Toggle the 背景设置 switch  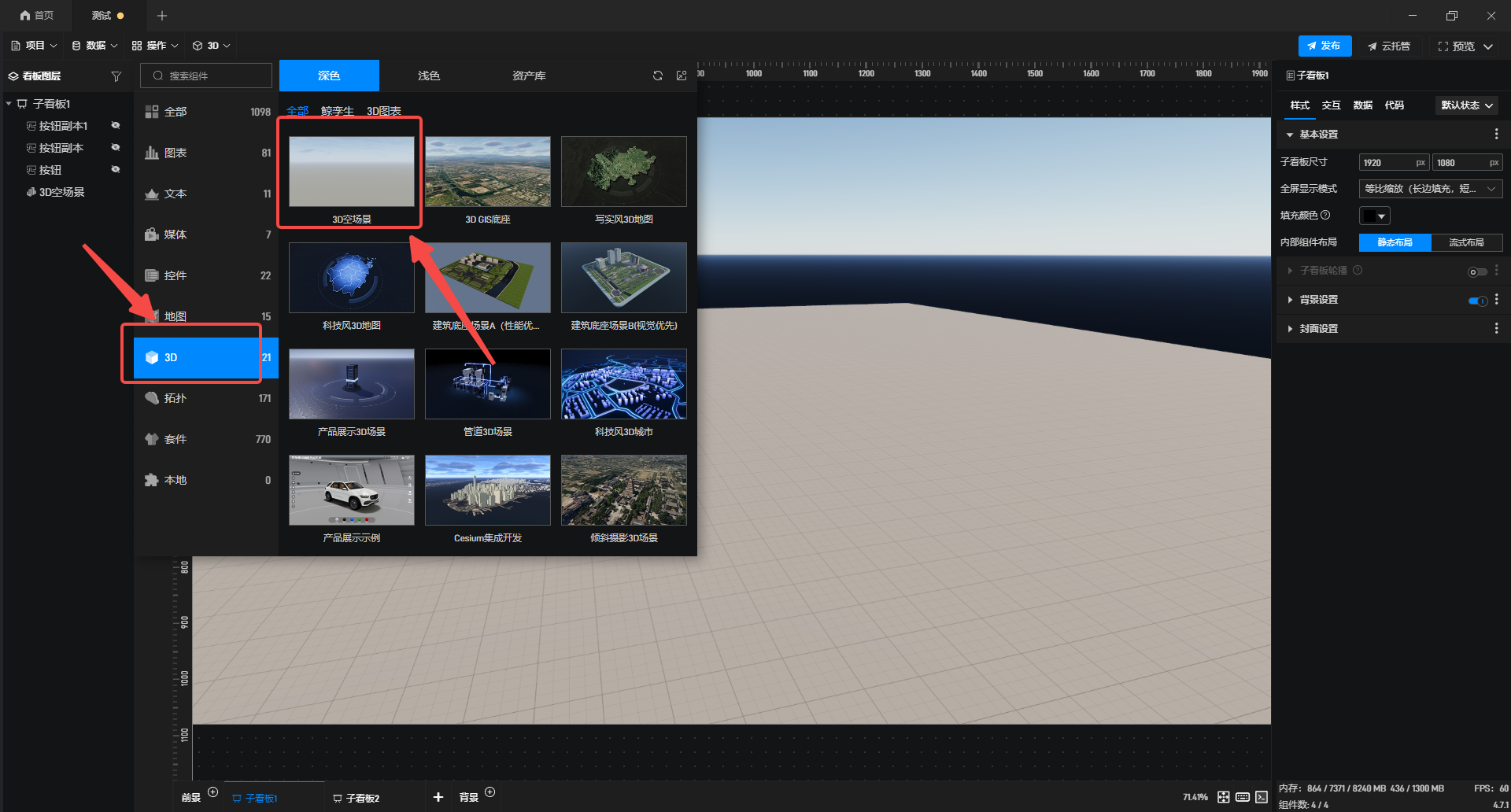(1477, 301)
